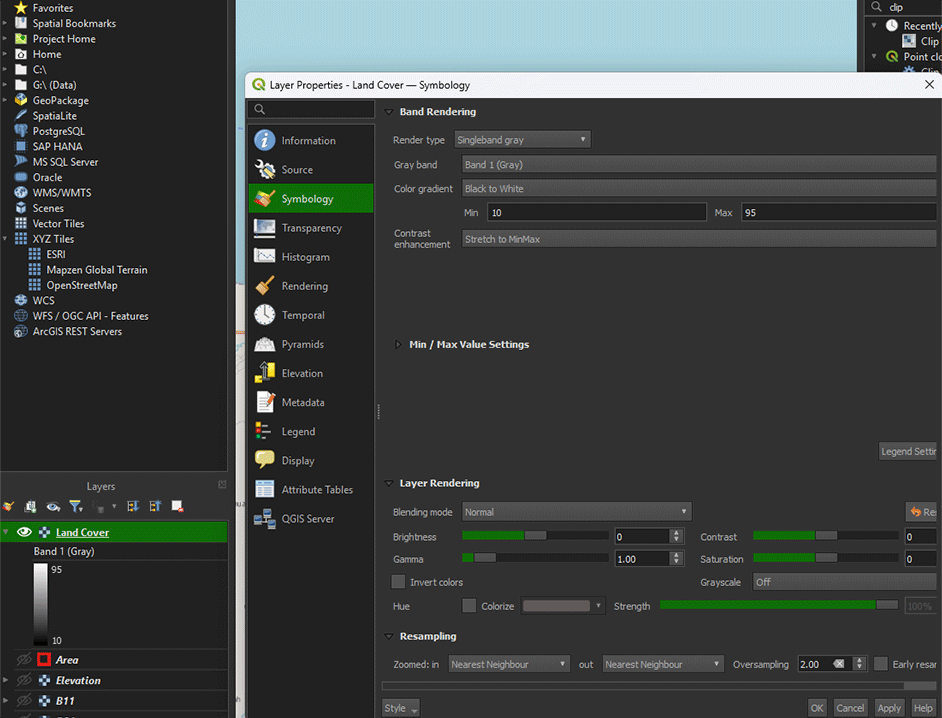The height and width of the screenshot is (718, 942).
Task: Hide the Land Cover layer
Action: (25, 532)
